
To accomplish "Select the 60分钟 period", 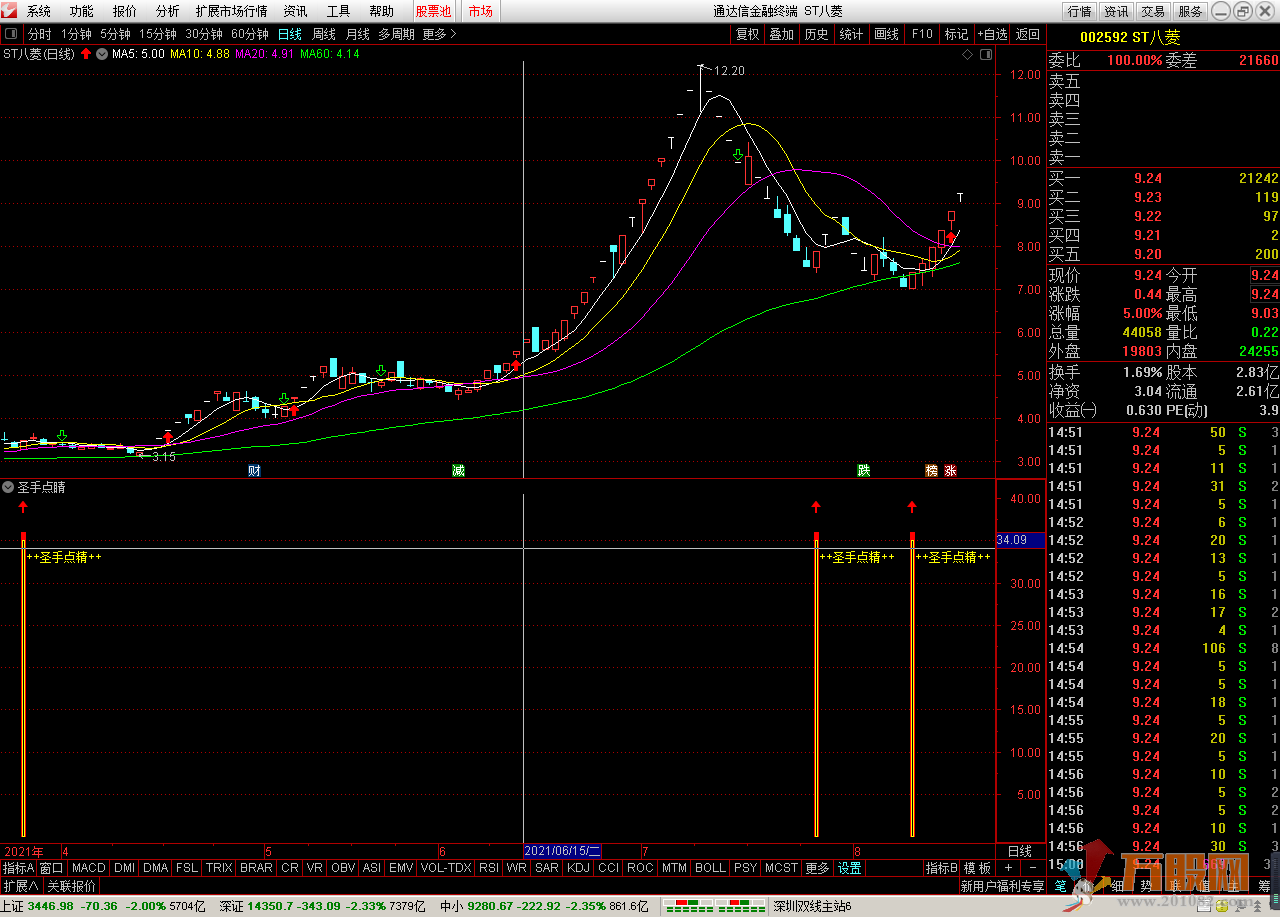I will [x=250, y=34].
